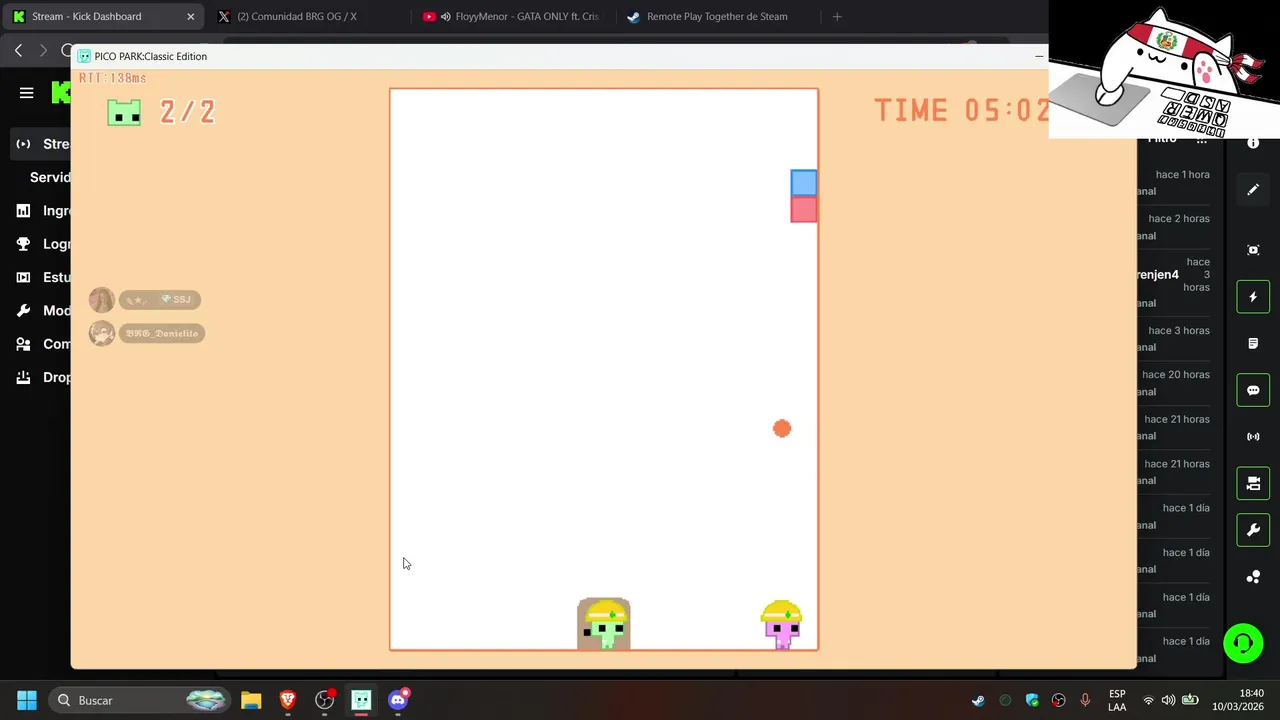Click the blue block in game

(x=803, y=183)
